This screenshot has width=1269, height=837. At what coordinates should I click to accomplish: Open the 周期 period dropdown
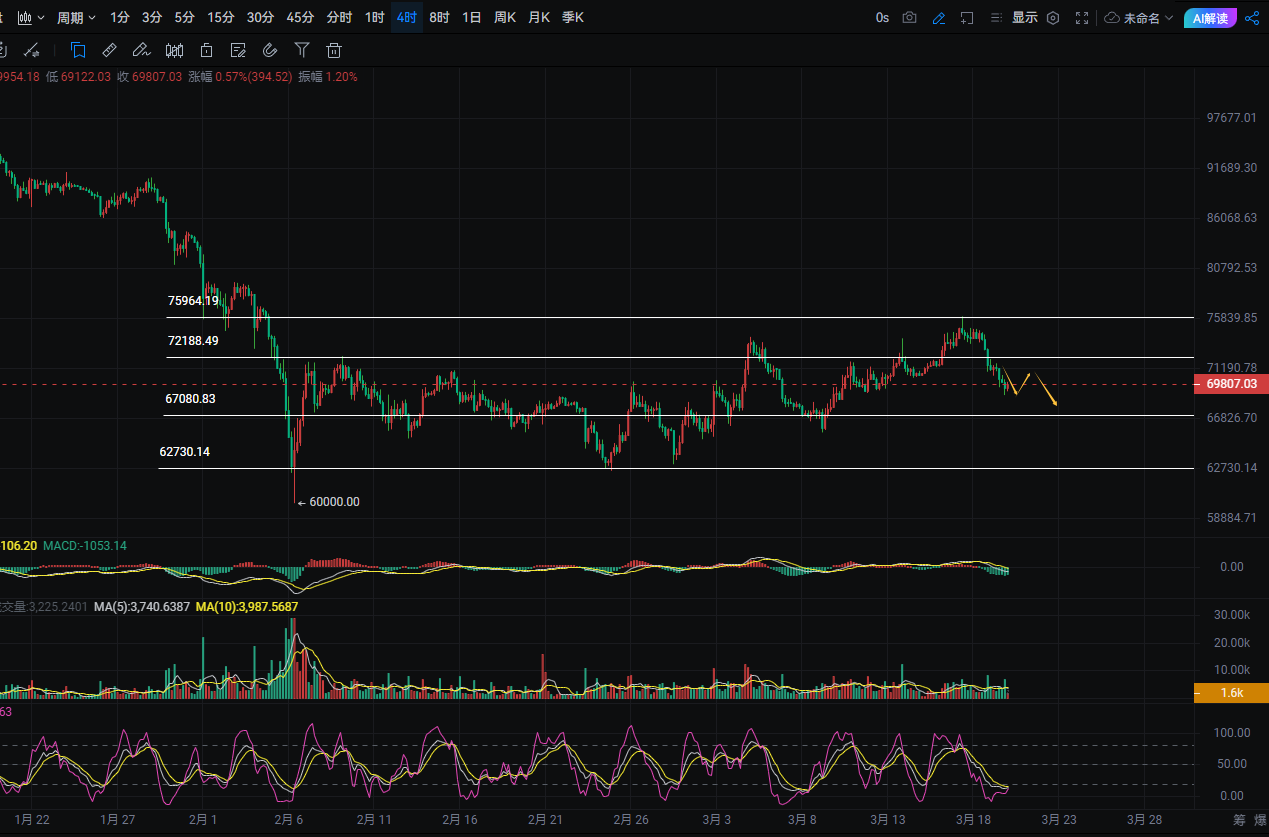[76, 17]
